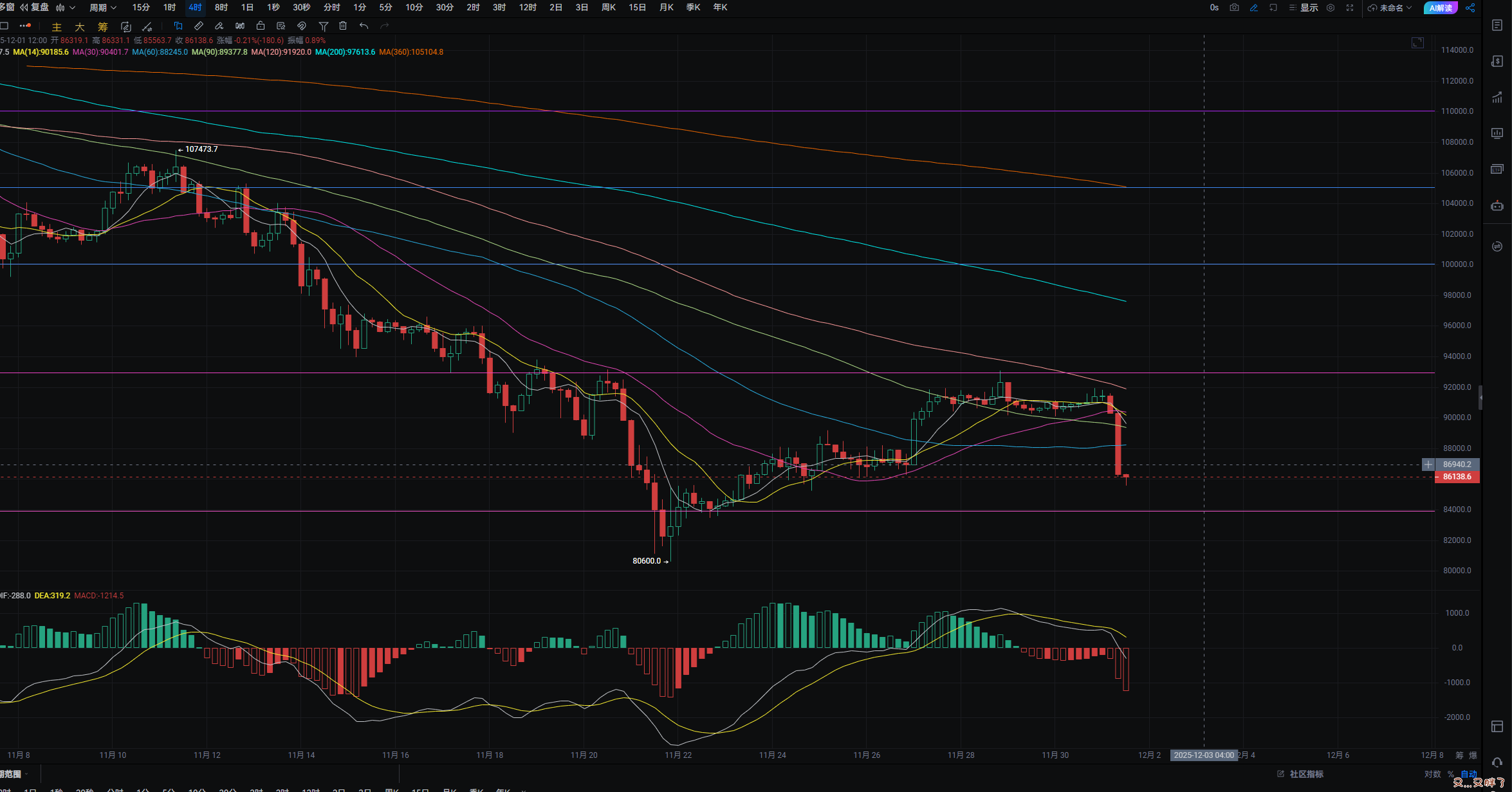Toggle percent scale mode
The image size is (1512, 792).
(x=1451, y=774)
